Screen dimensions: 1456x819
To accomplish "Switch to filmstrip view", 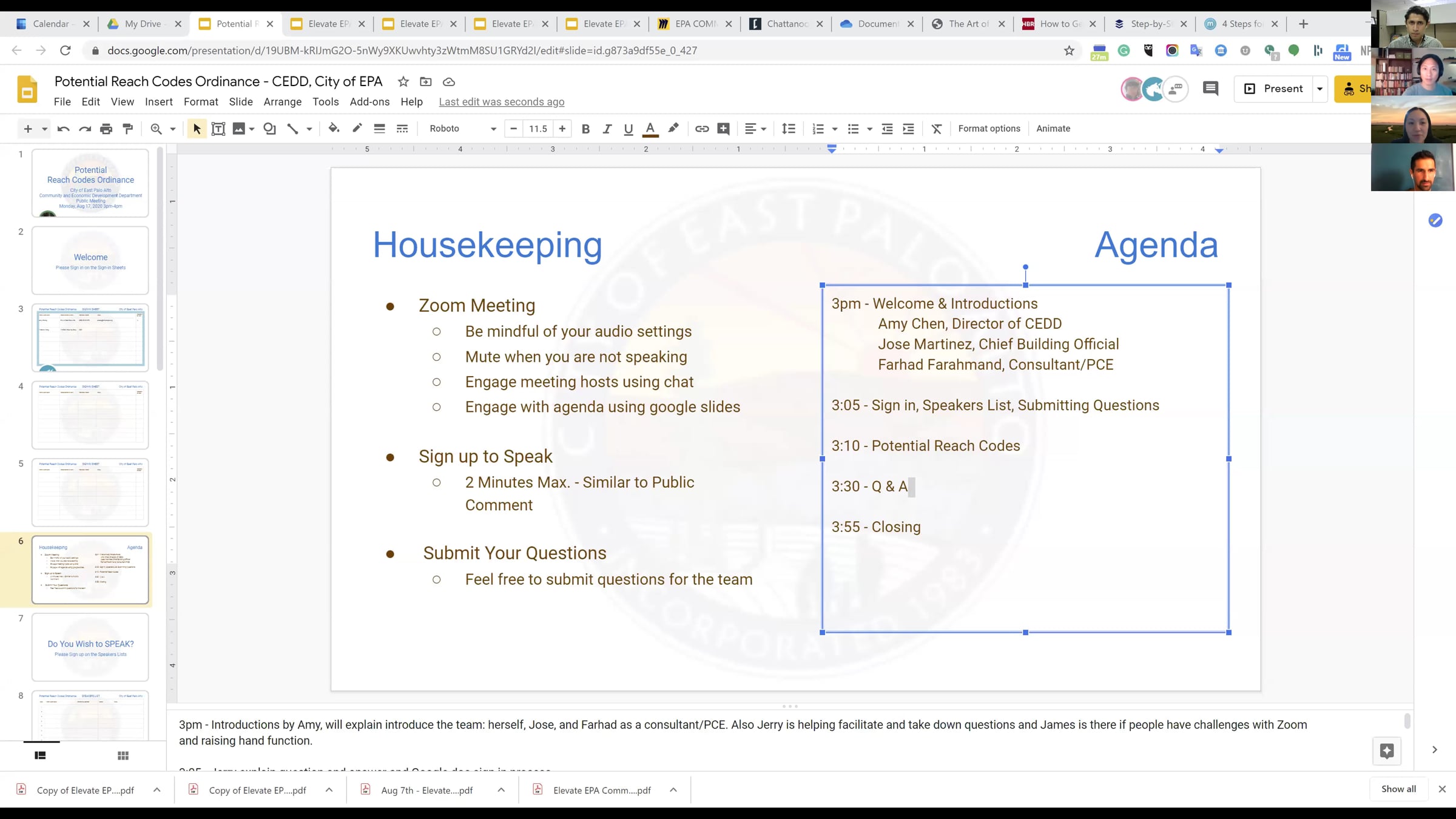I will (x=40, y=755).
